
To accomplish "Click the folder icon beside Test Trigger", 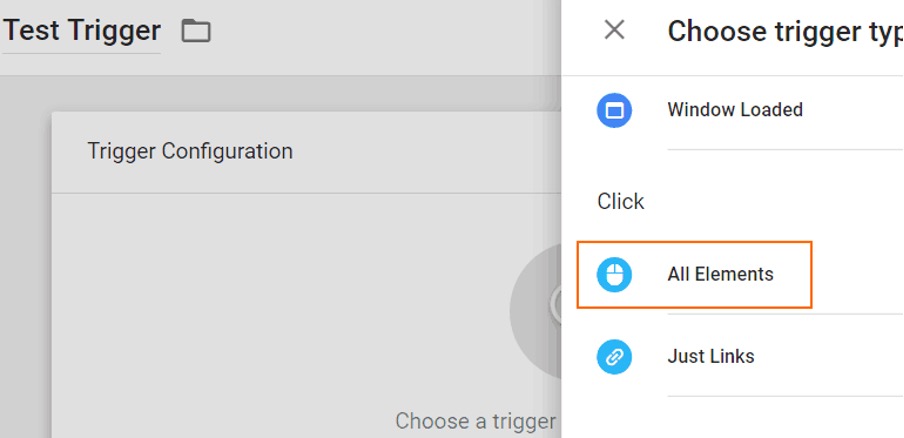I will click(x=196, y=31).
